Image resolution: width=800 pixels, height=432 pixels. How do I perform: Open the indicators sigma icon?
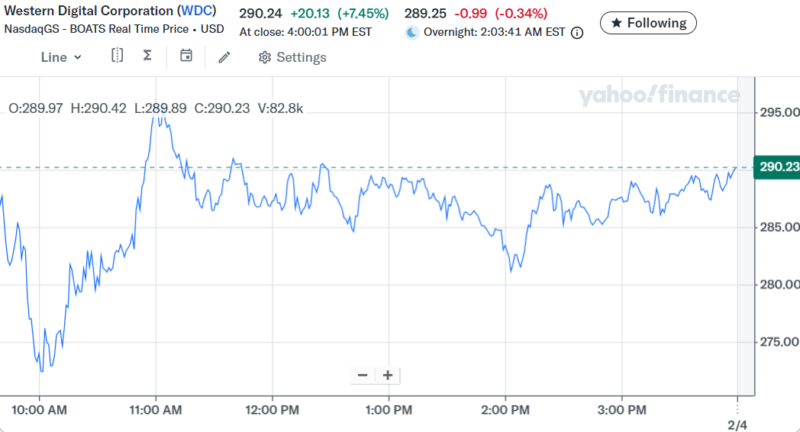(x=148, y=56)
